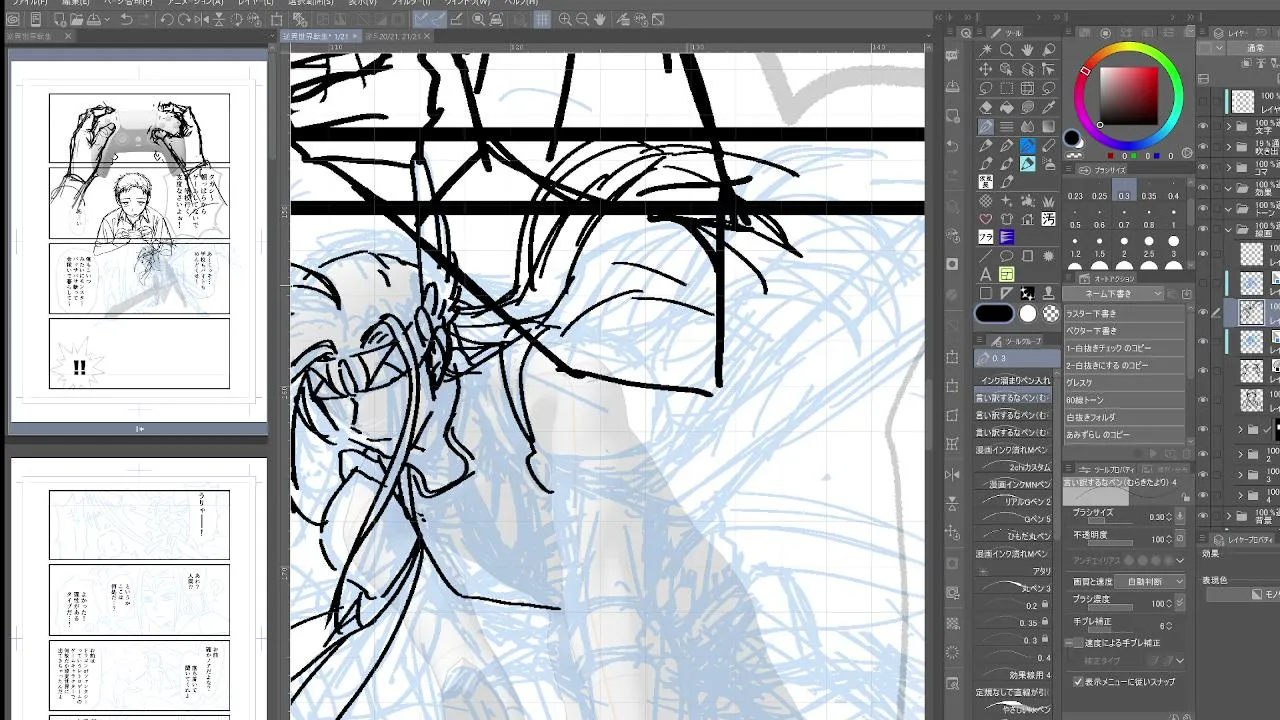Select the blue saturated lines tool
Viewport: 1280px width, 720px height.
[1006, 237]
